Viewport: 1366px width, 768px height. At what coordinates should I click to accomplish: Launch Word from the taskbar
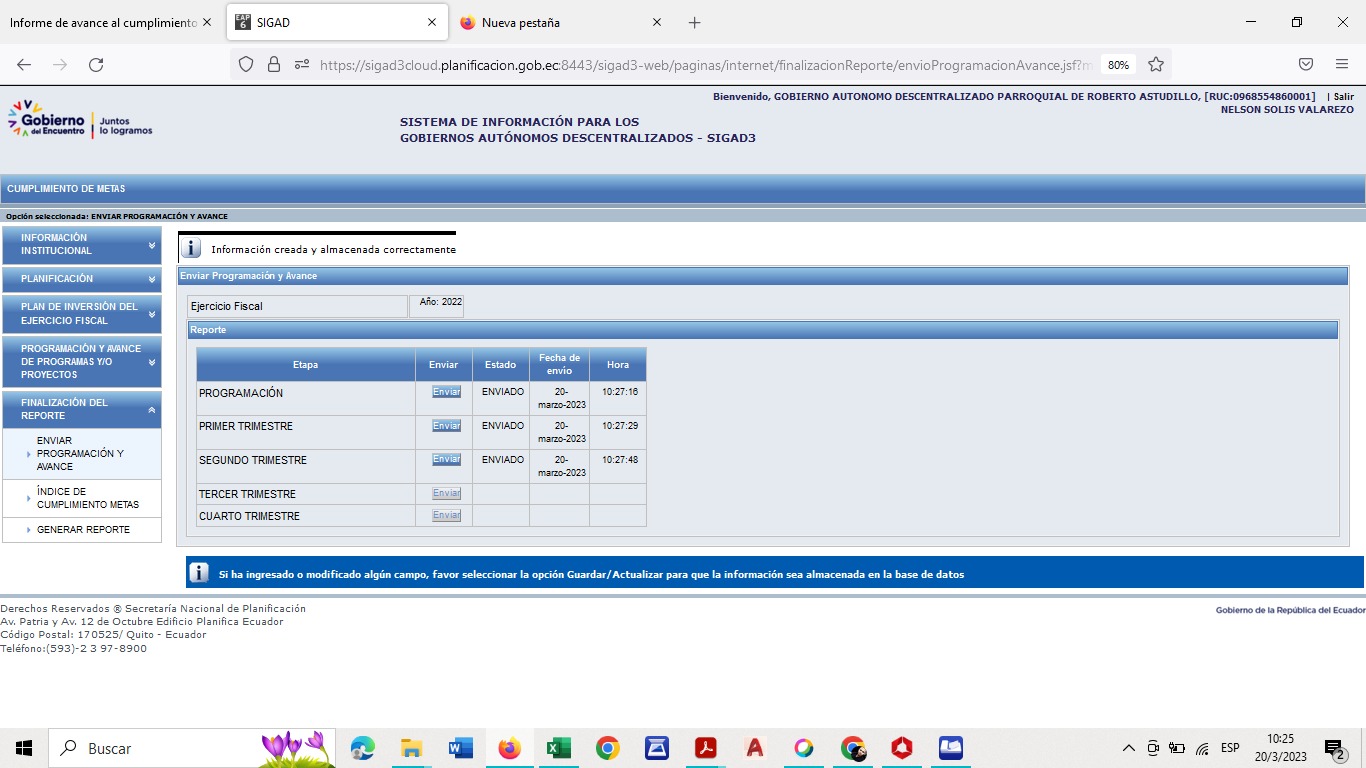click(460, 748)
